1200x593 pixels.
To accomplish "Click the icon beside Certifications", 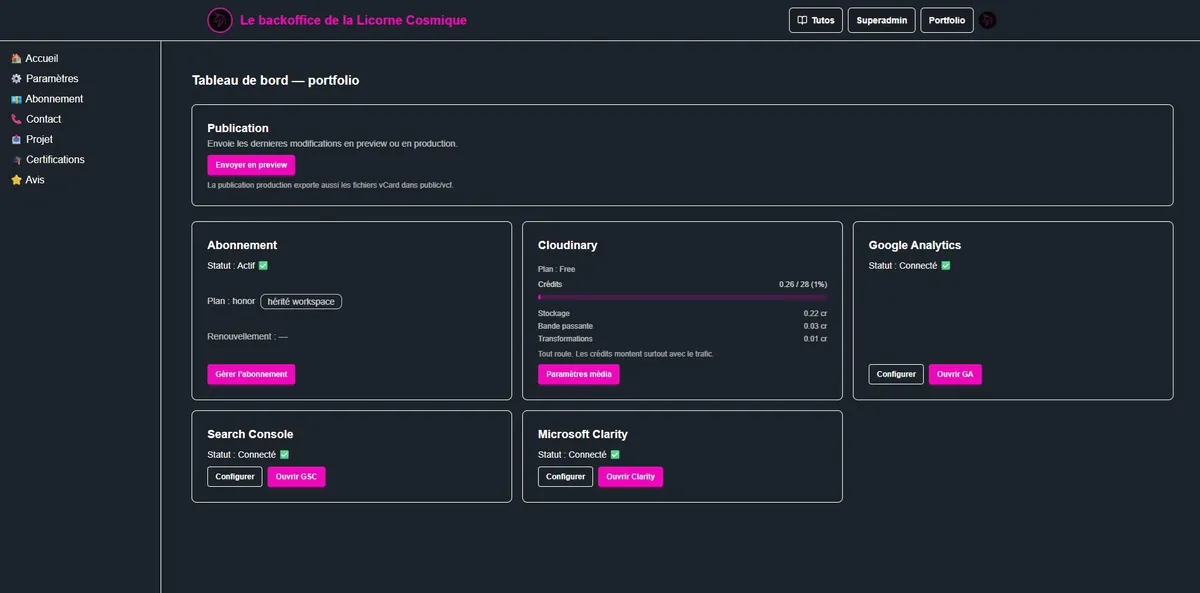I will click(x=16, y=160).
